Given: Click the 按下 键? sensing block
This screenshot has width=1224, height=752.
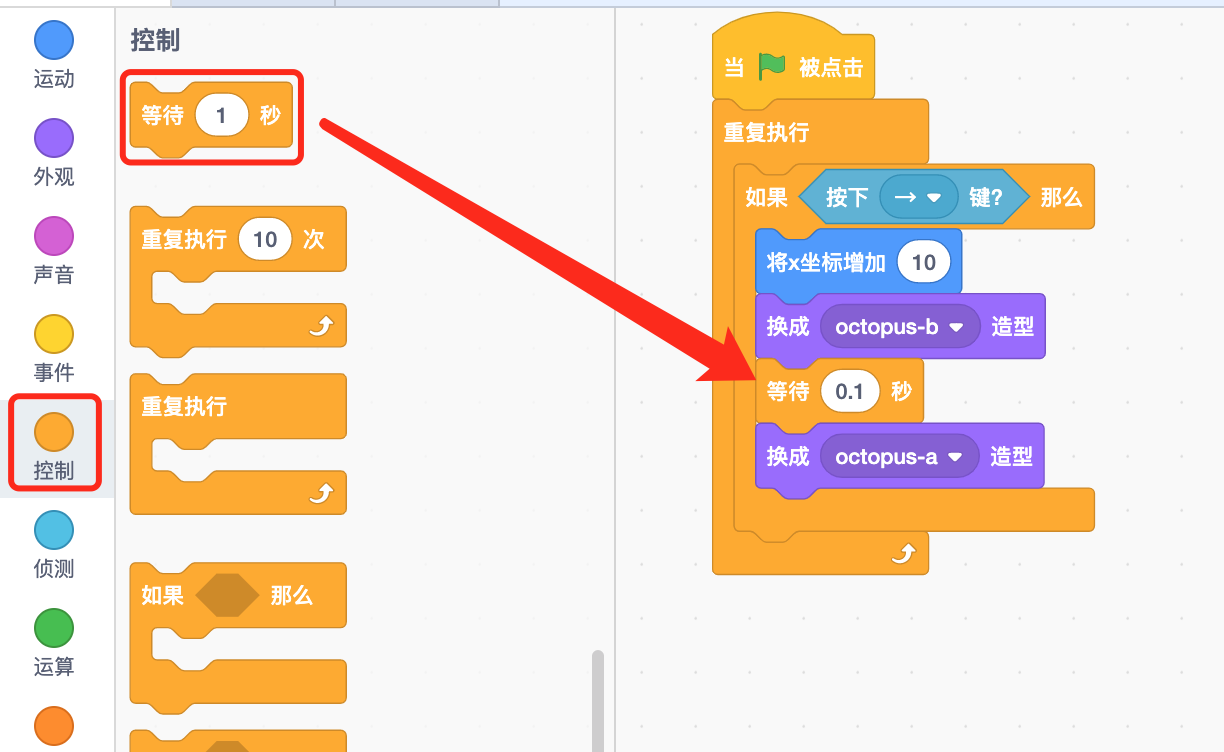Looking at the screenshot, I should tap(914, 198).
